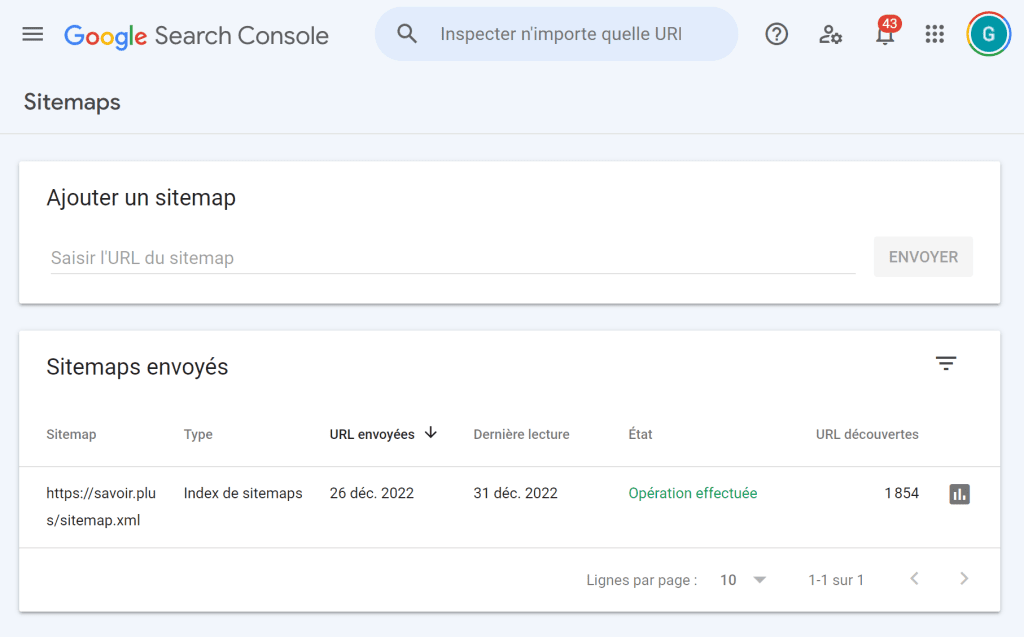Viewport: 1024px width, 637px height.
Task: Open the Google account avatar
Action: 988,34
